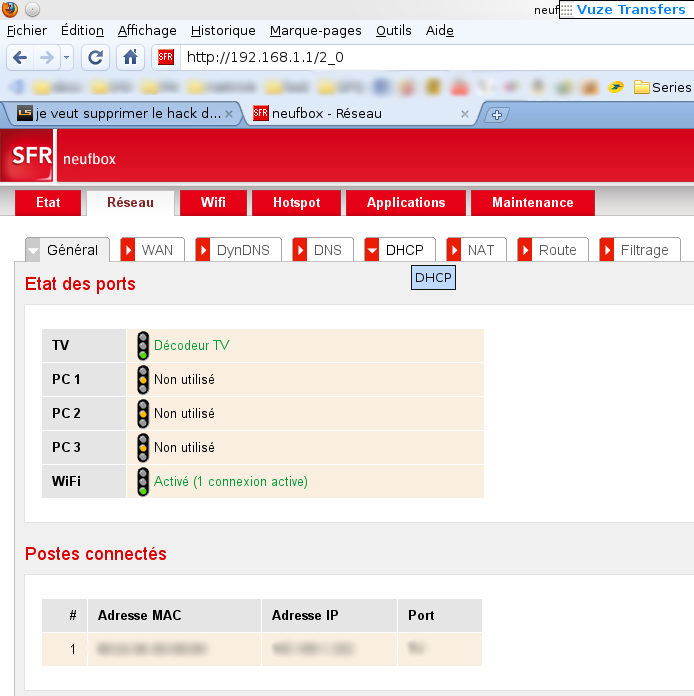This screenshot has width=694, height=696.
Task: Click the WiFi port traffic light icon
Action: 143,482
